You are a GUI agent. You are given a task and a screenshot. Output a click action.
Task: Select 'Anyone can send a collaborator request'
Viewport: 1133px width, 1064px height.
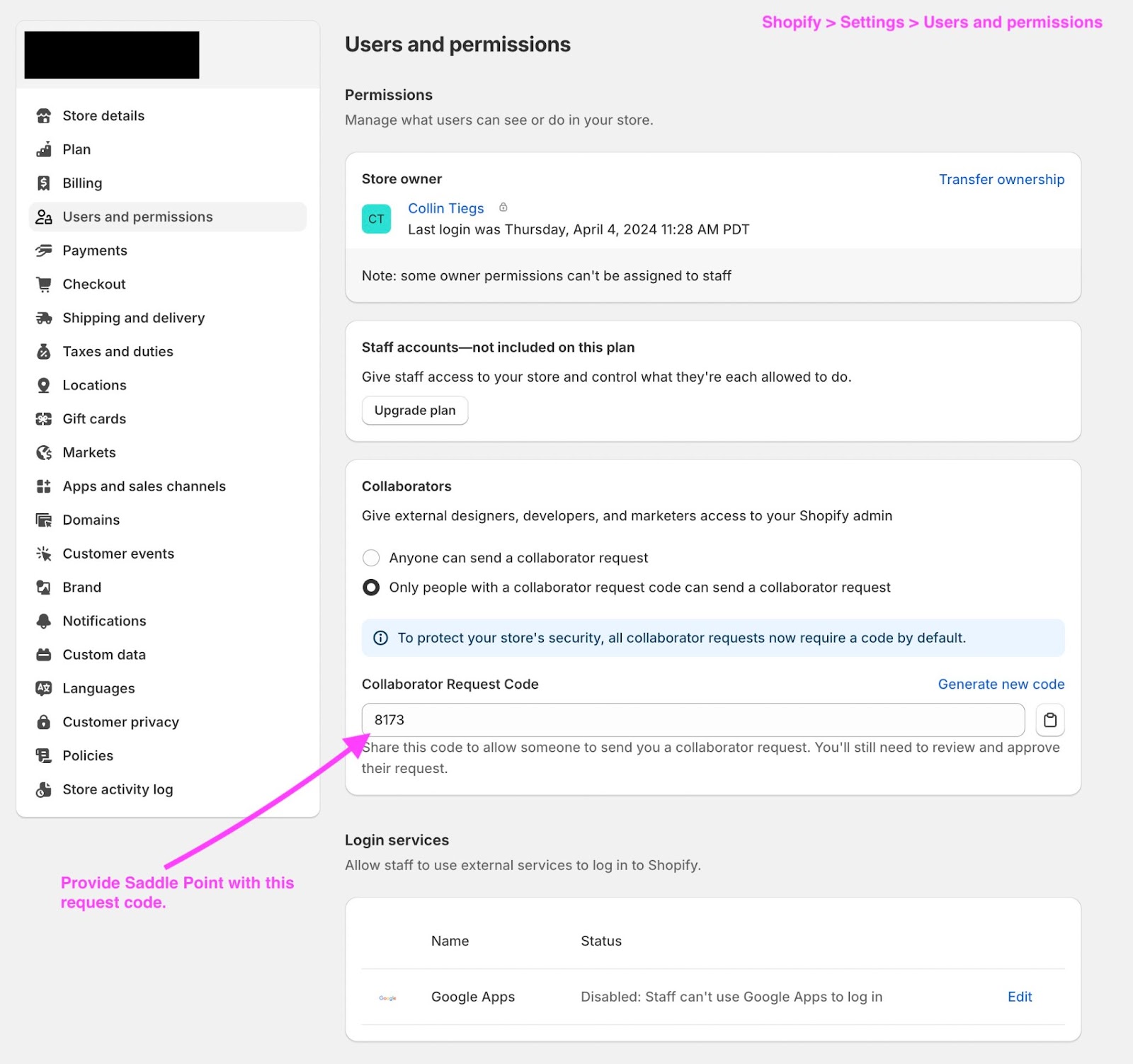click(x=371, y=558)
